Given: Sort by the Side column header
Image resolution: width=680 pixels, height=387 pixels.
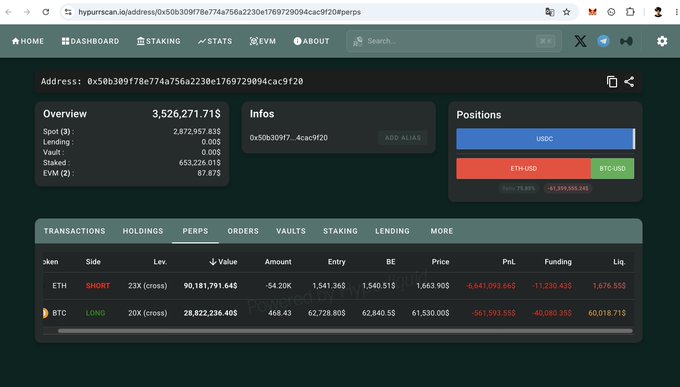Looking at the screenshot, I should point(93,262).
